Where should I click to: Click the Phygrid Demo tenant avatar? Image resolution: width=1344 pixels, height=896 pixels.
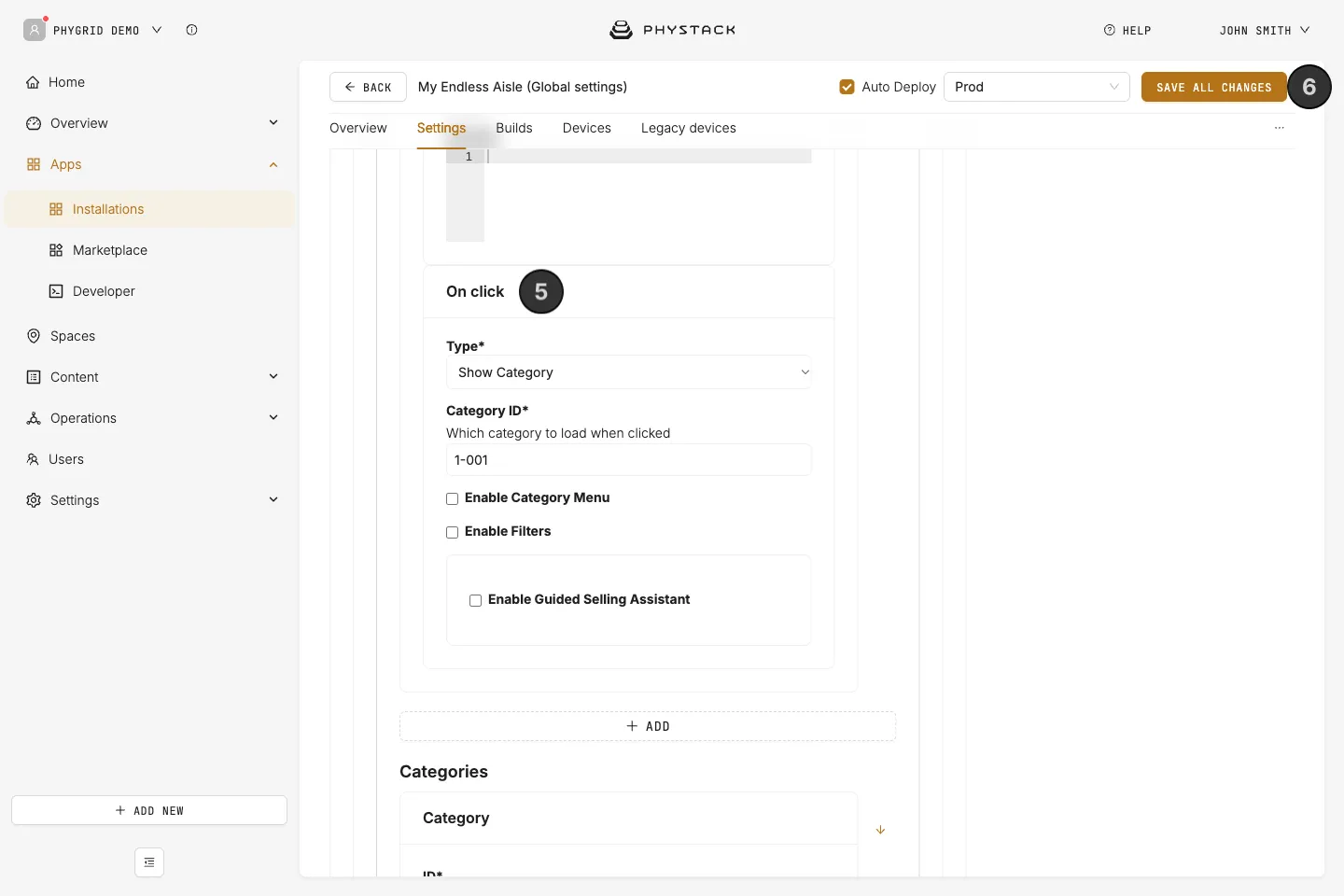[x=35, y=30]
